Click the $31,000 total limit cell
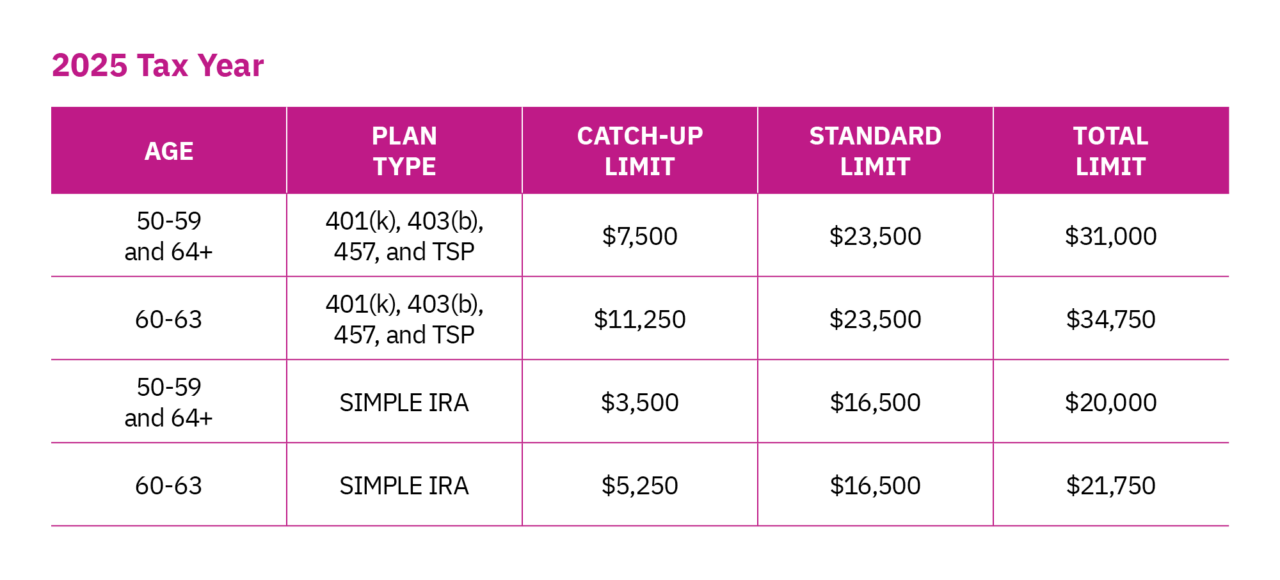 click(1111, 236)
